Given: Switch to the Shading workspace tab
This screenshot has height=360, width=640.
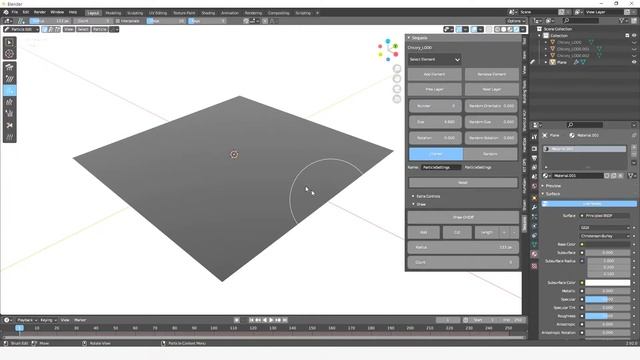Looking at the screenshot, I should click(208, 13).
